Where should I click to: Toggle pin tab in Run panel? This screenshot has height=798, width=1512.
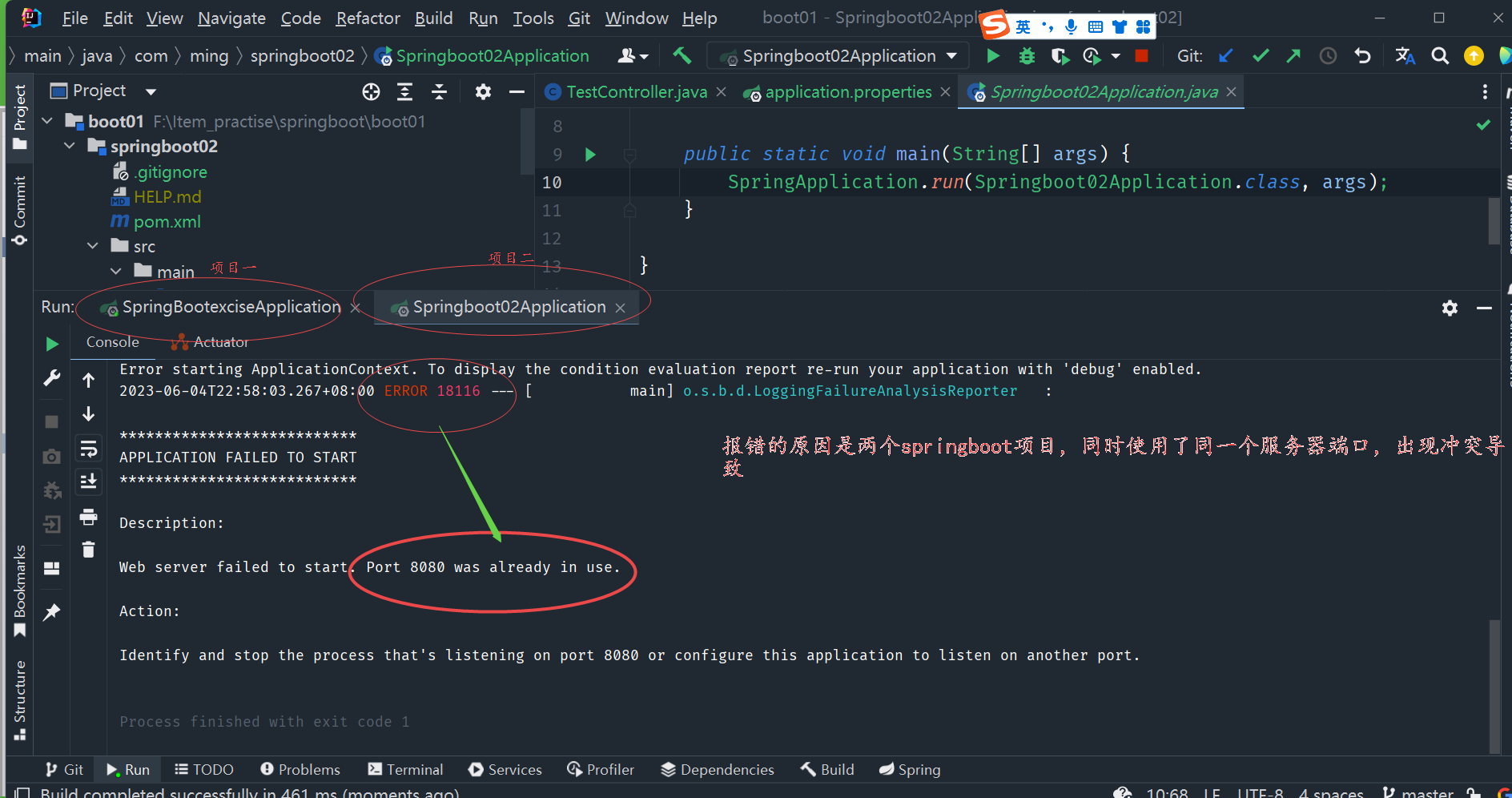pos(52,612)
